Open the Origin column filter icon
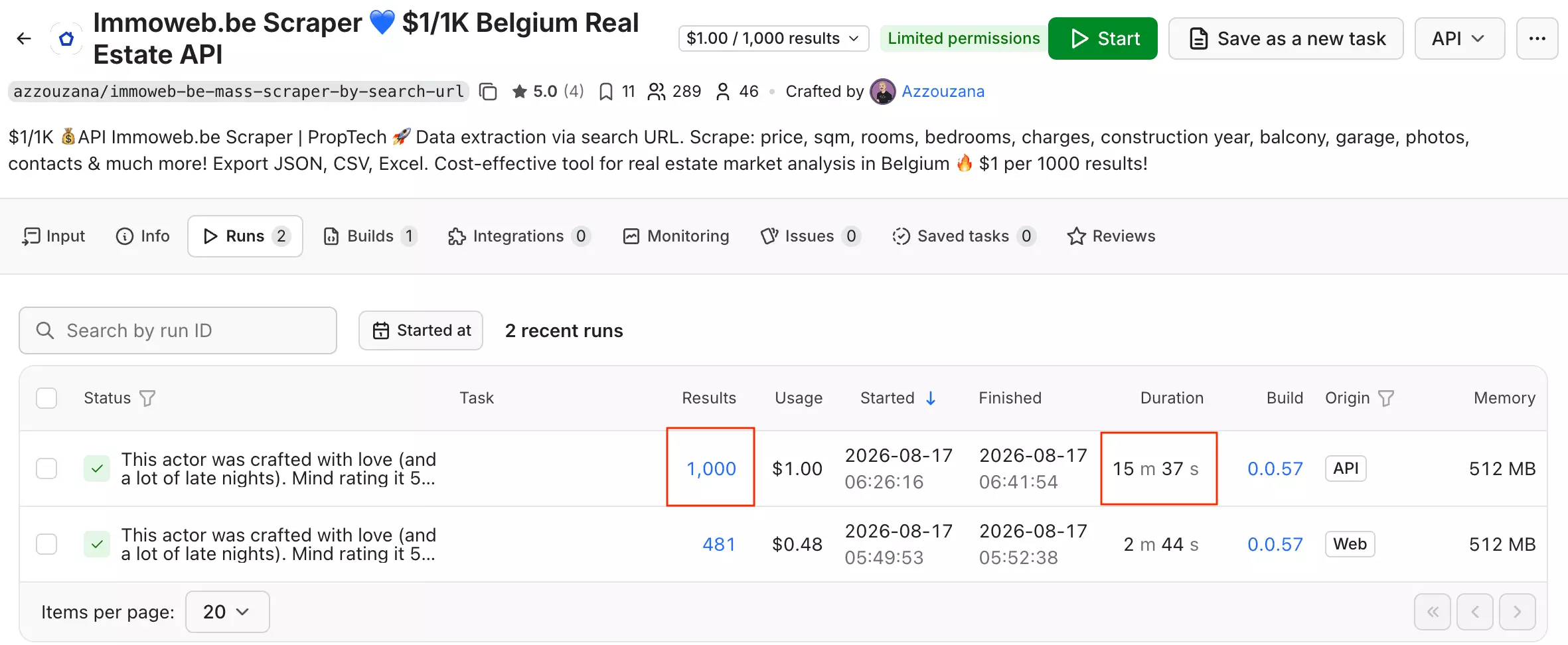The width and height of the screenshot is (1568, 645). click(1386, 398)
